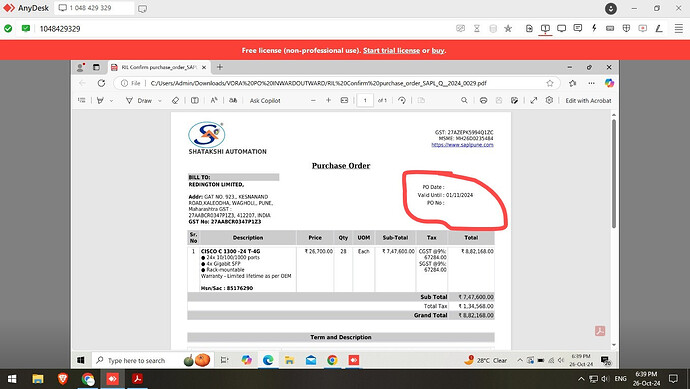Image resolution: width=690 pixels, height=389 pixels.
Task: Click the AnyDesk favorite star icon
Action: 508,29
